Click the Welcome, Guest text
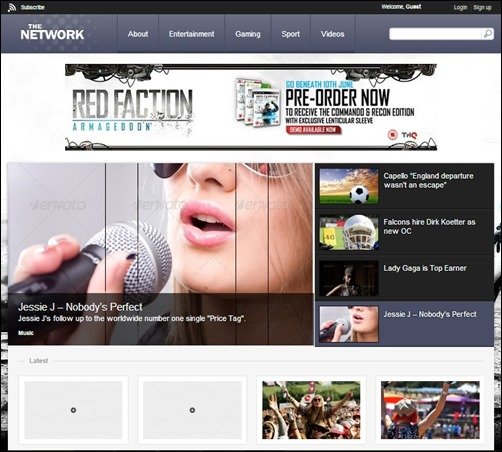 (401, 7)
